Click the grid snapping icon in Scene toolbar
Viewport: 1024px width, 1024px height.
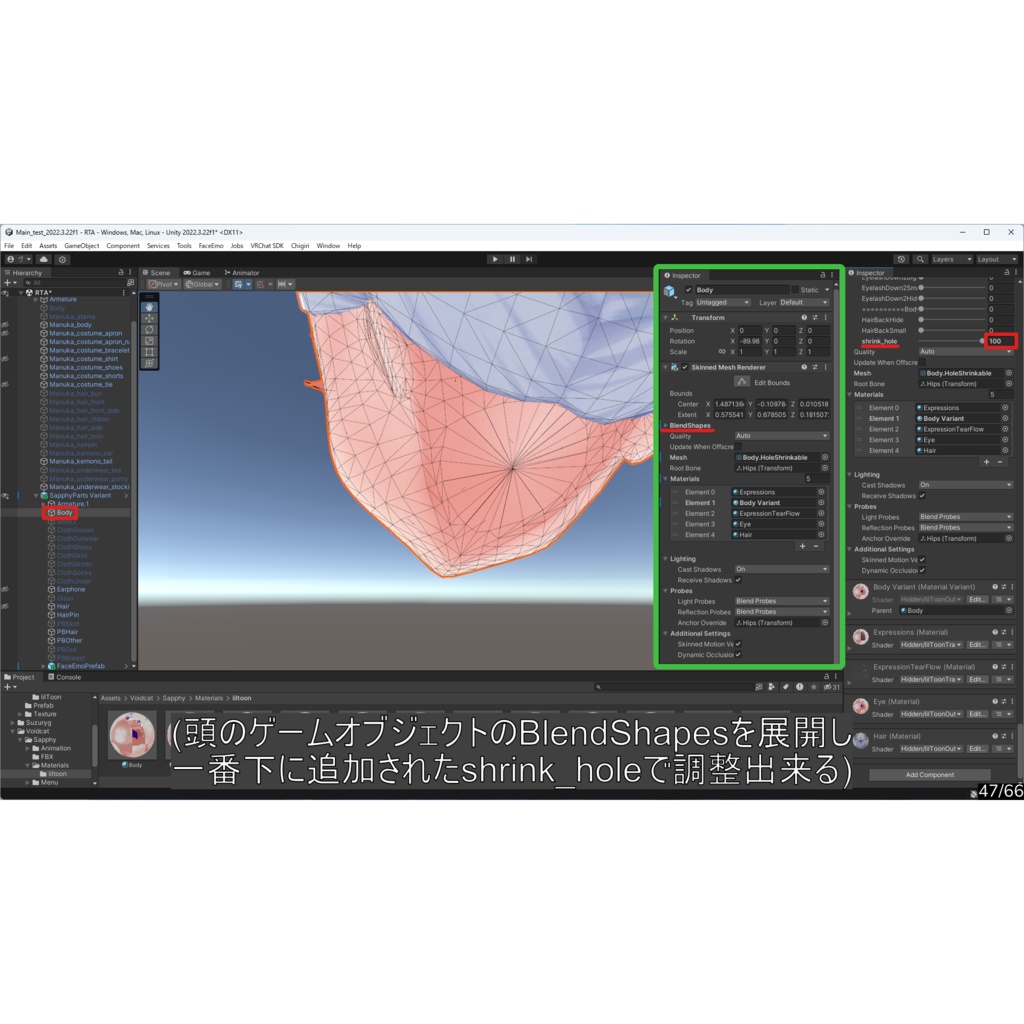tap(263, 284)
